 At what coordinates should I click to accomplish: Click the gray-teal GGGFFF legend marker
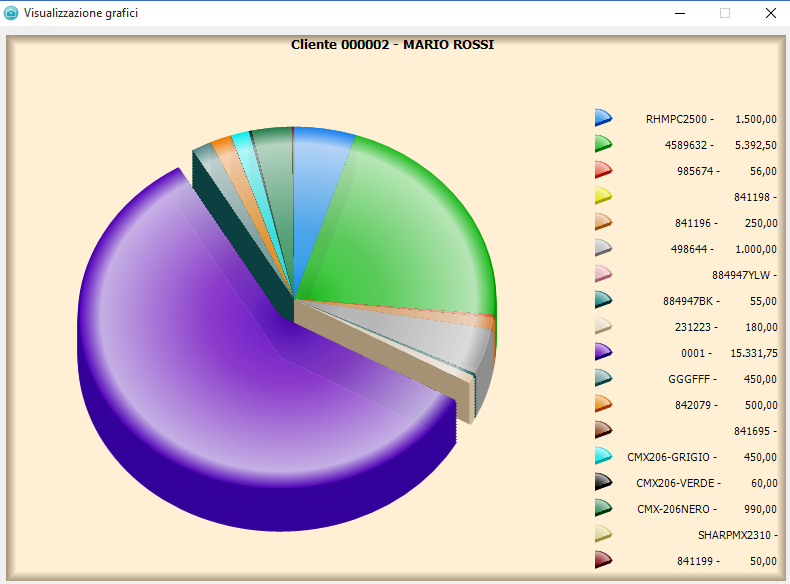(603, 378)
